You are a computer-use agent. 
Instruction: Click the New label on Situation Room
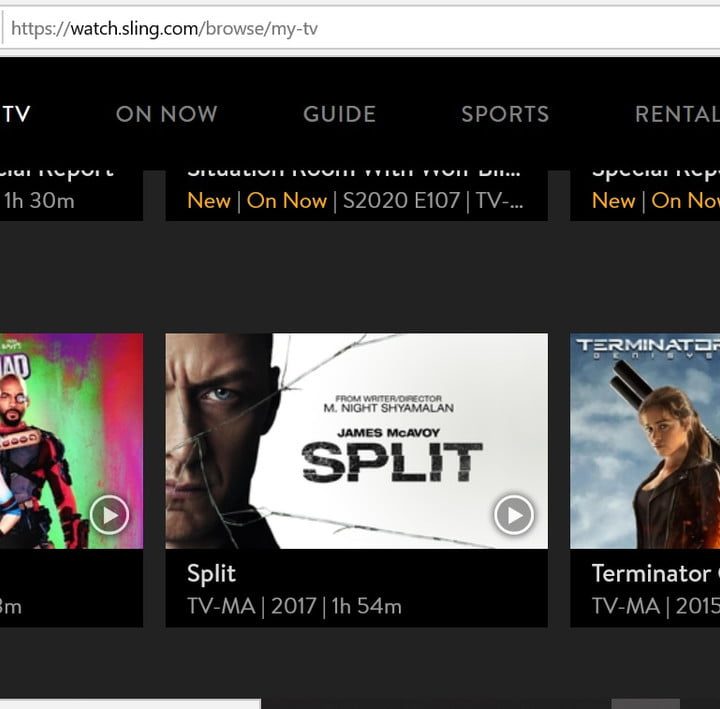208,201
